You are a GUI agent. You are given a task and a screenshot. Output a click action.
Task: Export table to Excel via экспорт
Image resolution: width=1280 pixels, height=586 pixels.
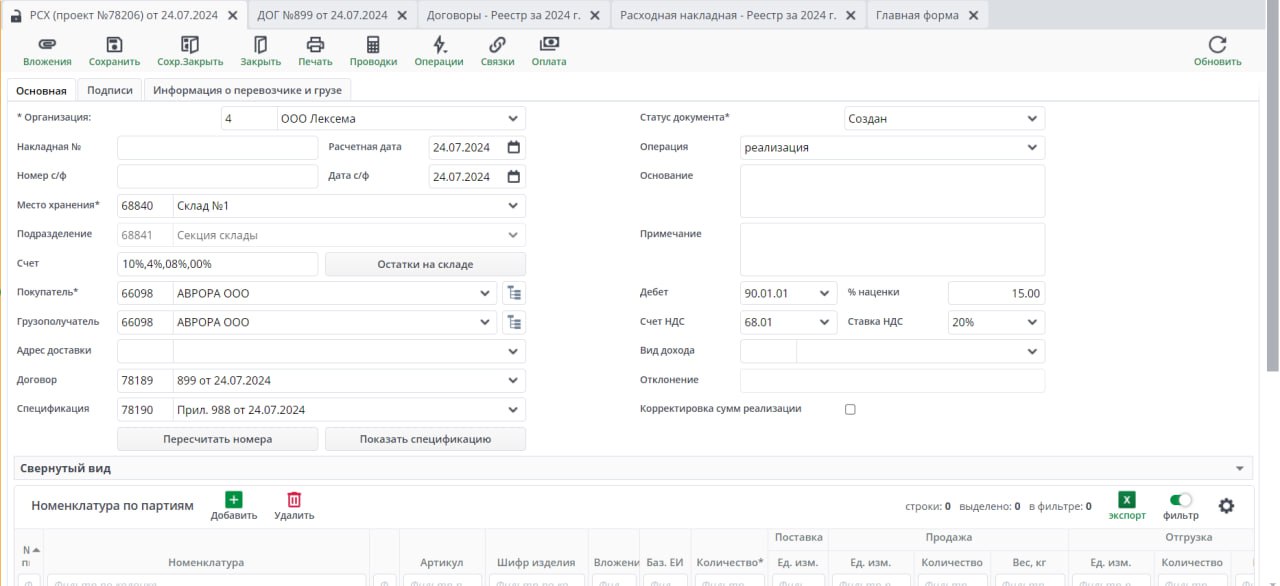1127,500
